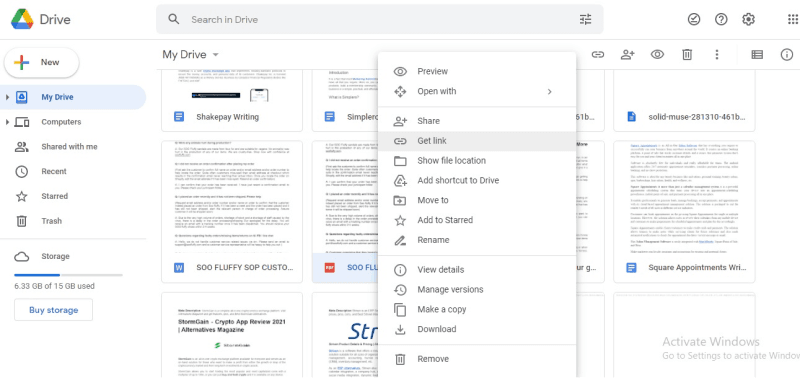The image size is (800, 378).
Task: Open the Help question mark icon
Action: [x=721, y=19]
